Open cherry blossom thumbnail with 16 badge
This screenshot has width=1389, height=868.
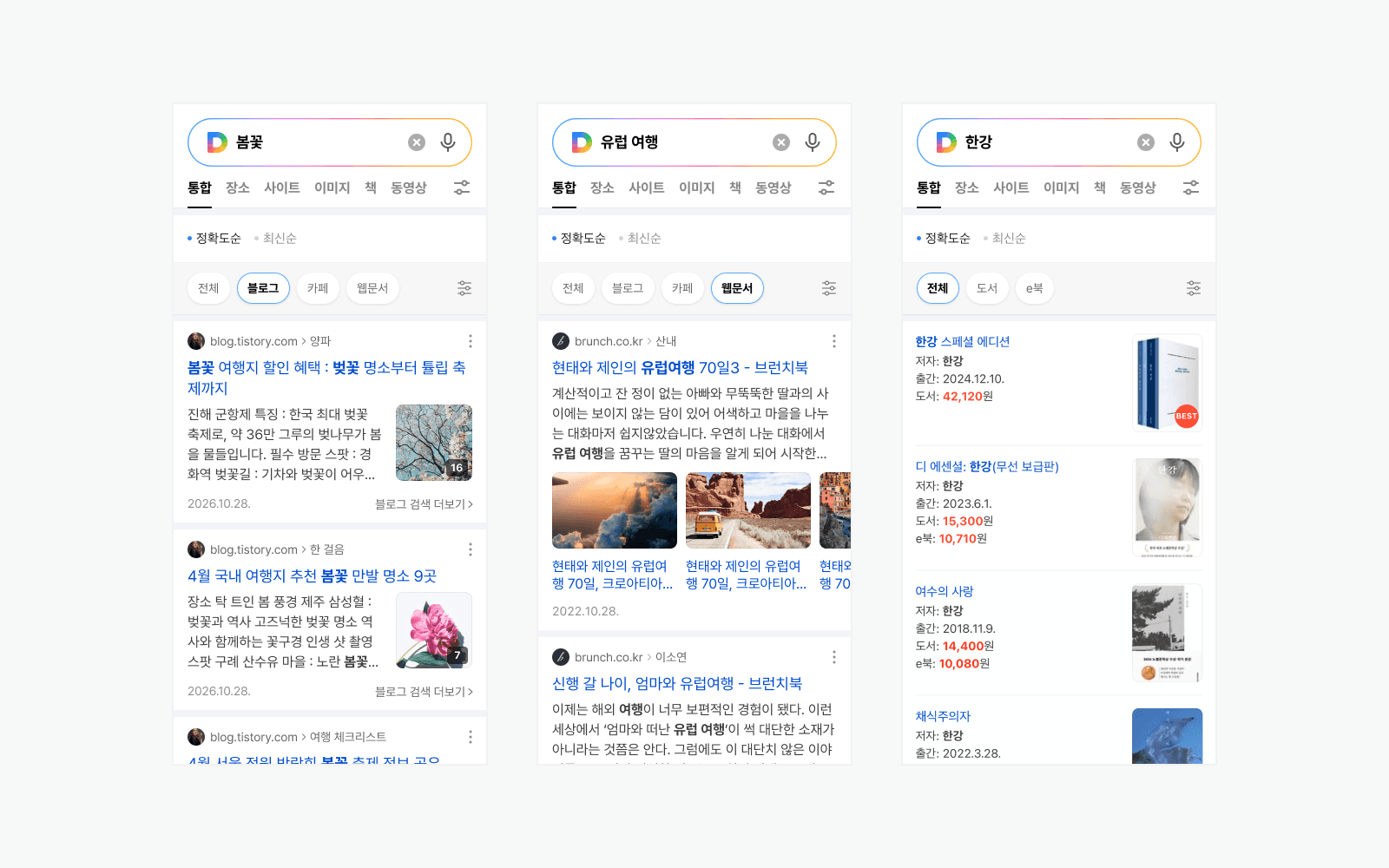click(x=434, y=443)
